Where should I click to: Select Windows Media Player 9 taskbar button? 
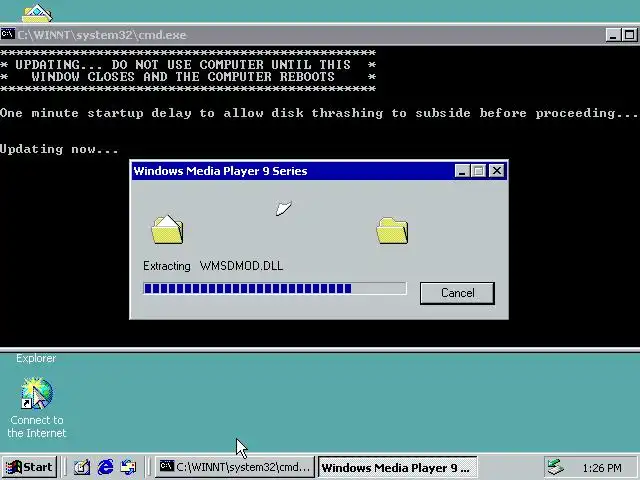397,467
